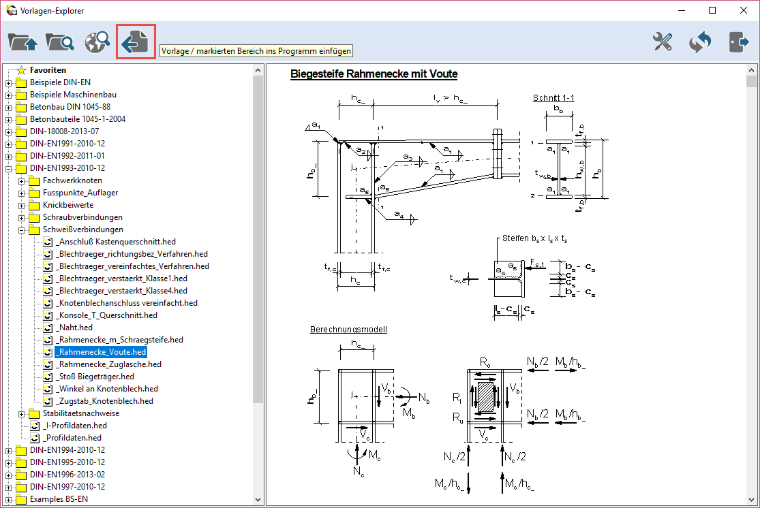Viewport: 760px width, 508px height.
Task: Open _Rahmenecke_Zuglasche.hed file
Action: click(x=109, y=364)
